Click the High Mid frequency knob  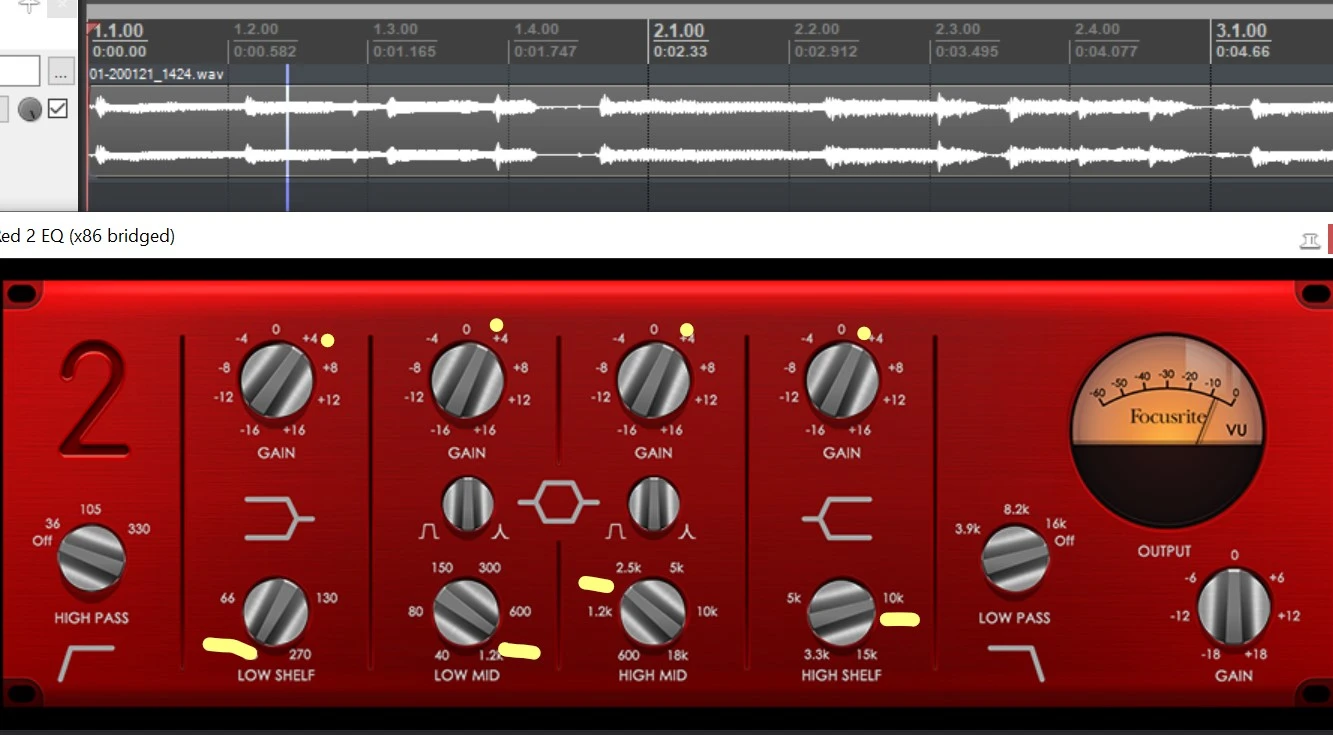coord(653,612)
